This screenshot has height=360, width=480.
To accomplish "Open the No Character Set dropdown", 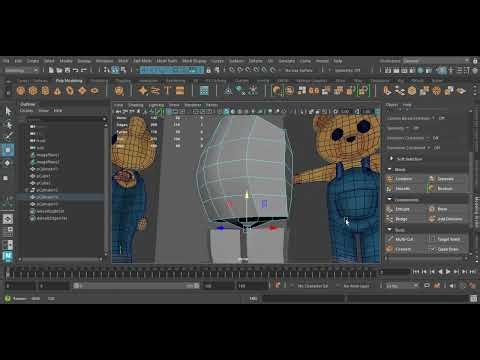I will [313, 286].
